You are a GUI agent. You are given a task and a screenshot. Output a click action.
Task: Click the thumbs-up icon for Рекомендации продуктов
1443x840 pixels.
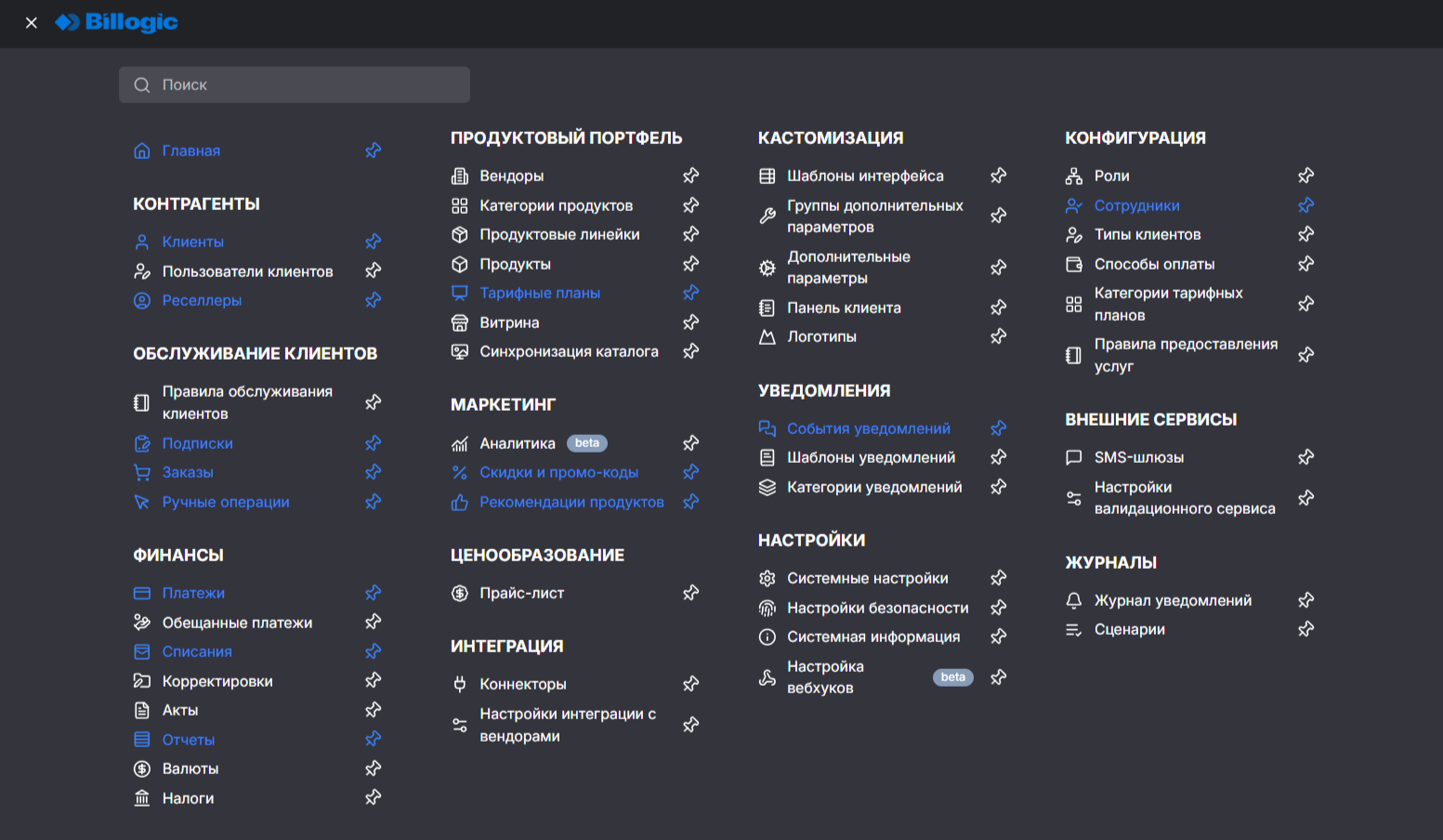(459, 502)
